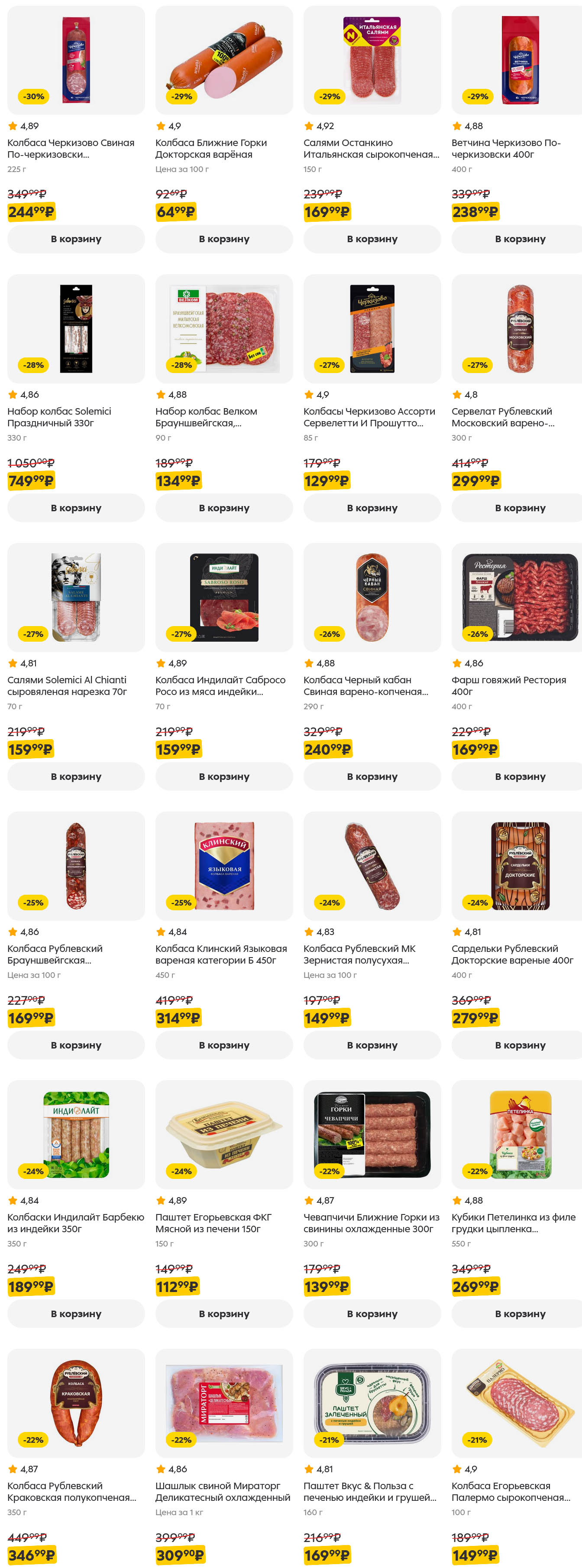Viewport: 582px width, 1568px height.
Task: Click the -28% badge on Велком набор
Action: [181, 365]
